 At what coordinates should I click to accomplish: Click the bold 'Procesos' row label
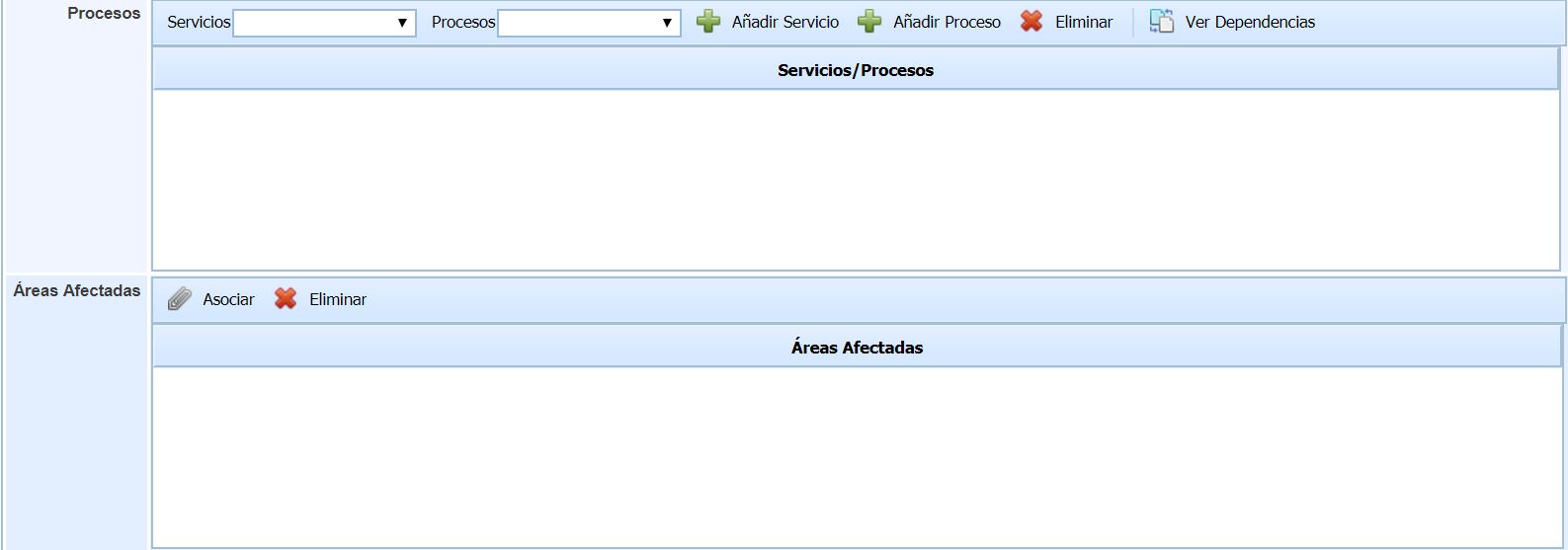104,14
